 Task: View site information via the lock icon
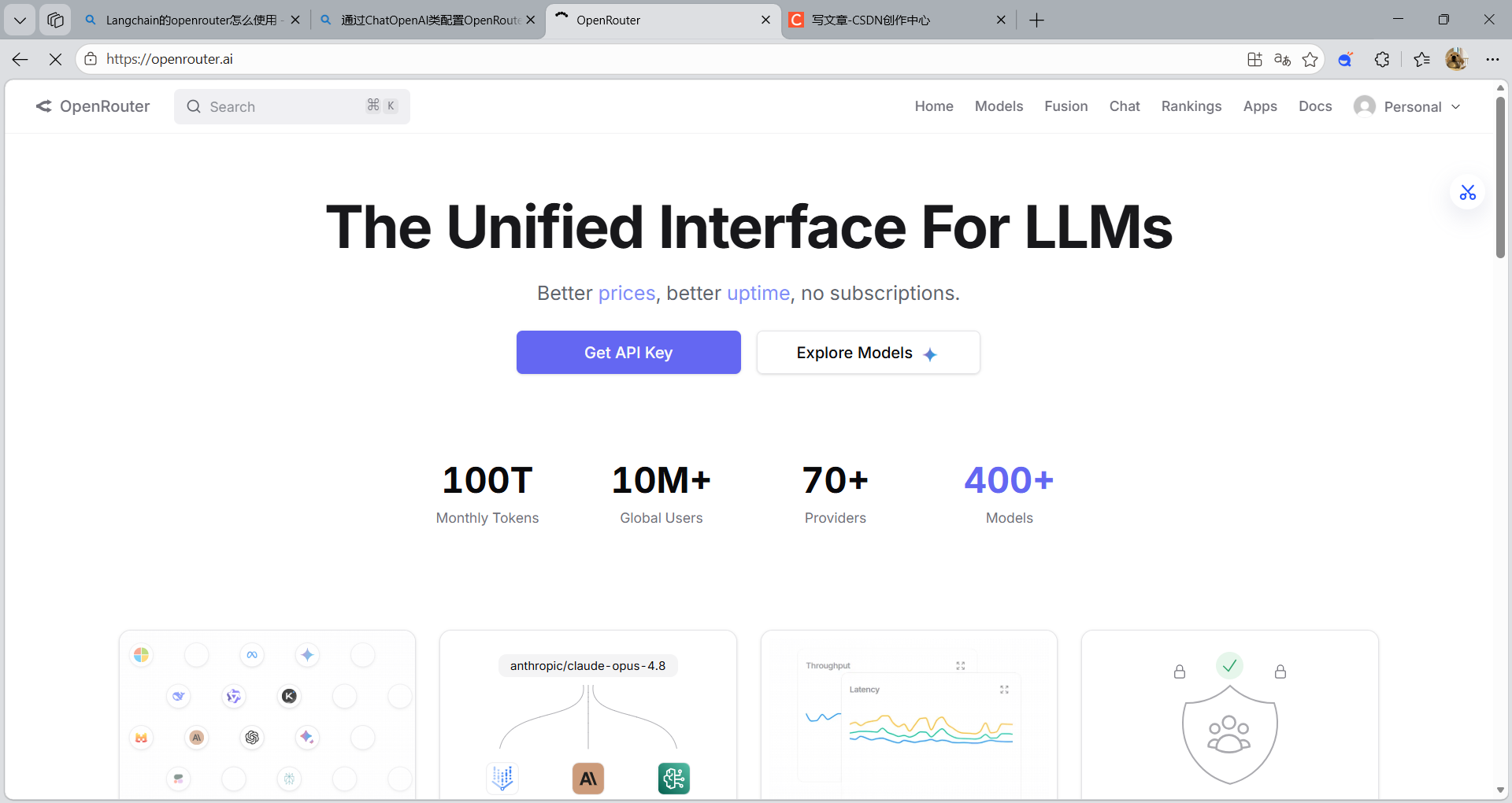coord(91,59)
